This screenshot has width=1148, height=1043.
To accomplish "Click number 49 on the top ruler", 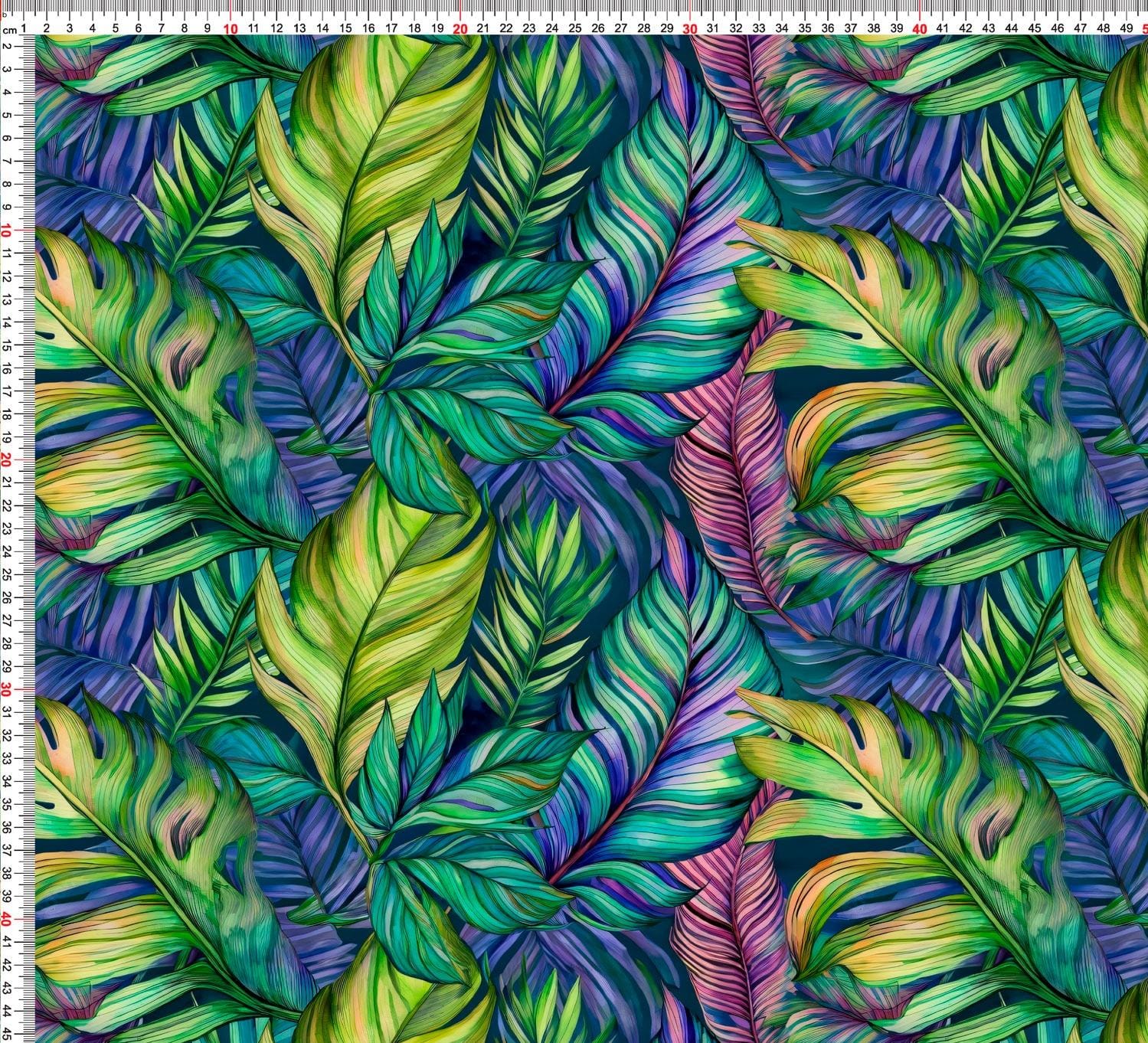I will (1127, 28).
